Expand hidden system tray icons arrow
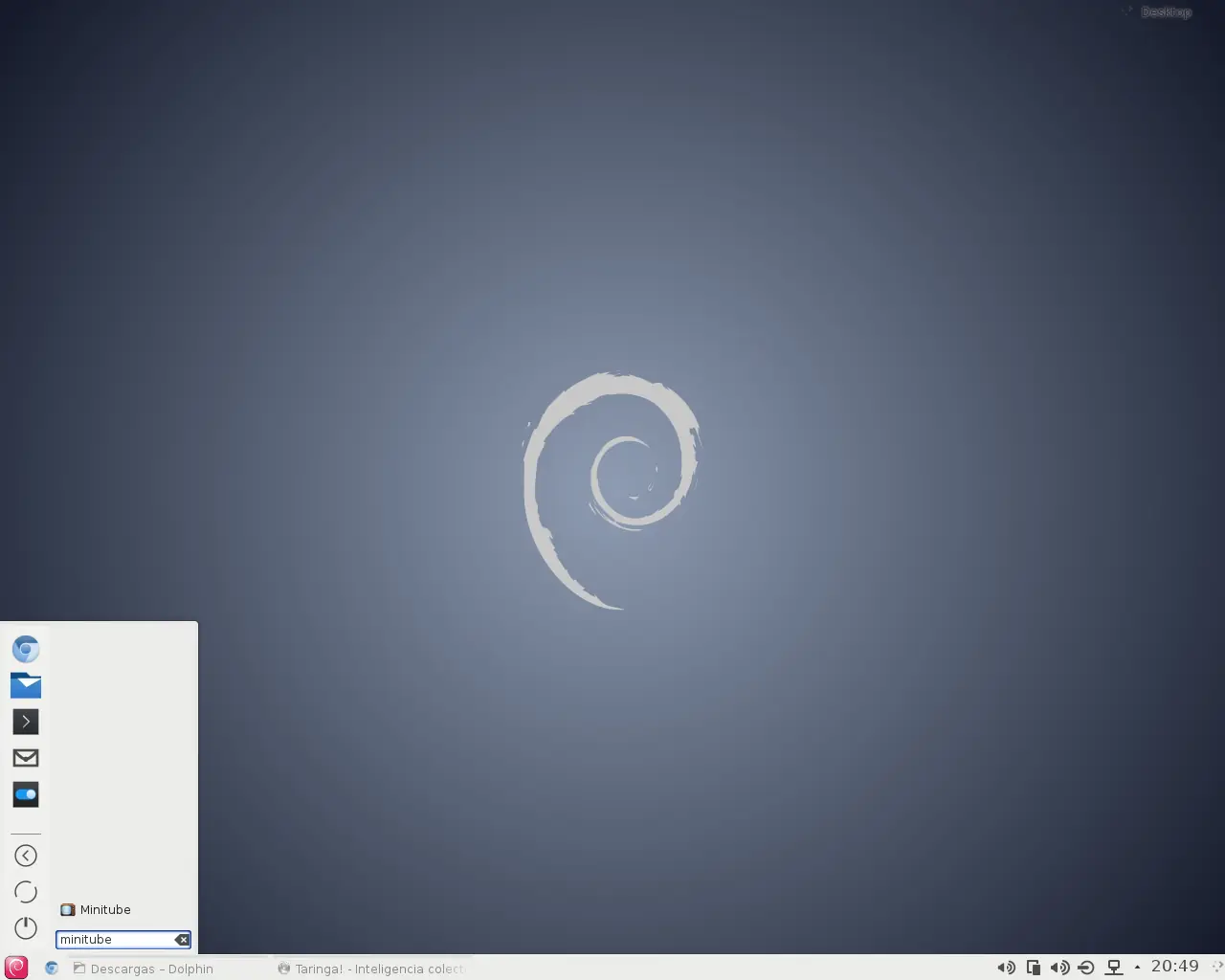Screen dimensions: 1225x980 [1137, 968]
